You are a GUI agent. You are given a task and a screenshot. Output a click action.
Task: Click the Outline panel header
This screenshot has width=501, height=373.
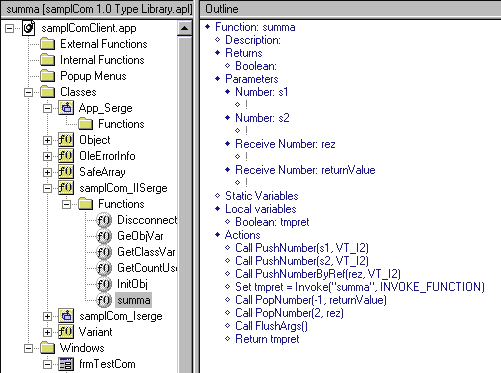tap(350, 9)
